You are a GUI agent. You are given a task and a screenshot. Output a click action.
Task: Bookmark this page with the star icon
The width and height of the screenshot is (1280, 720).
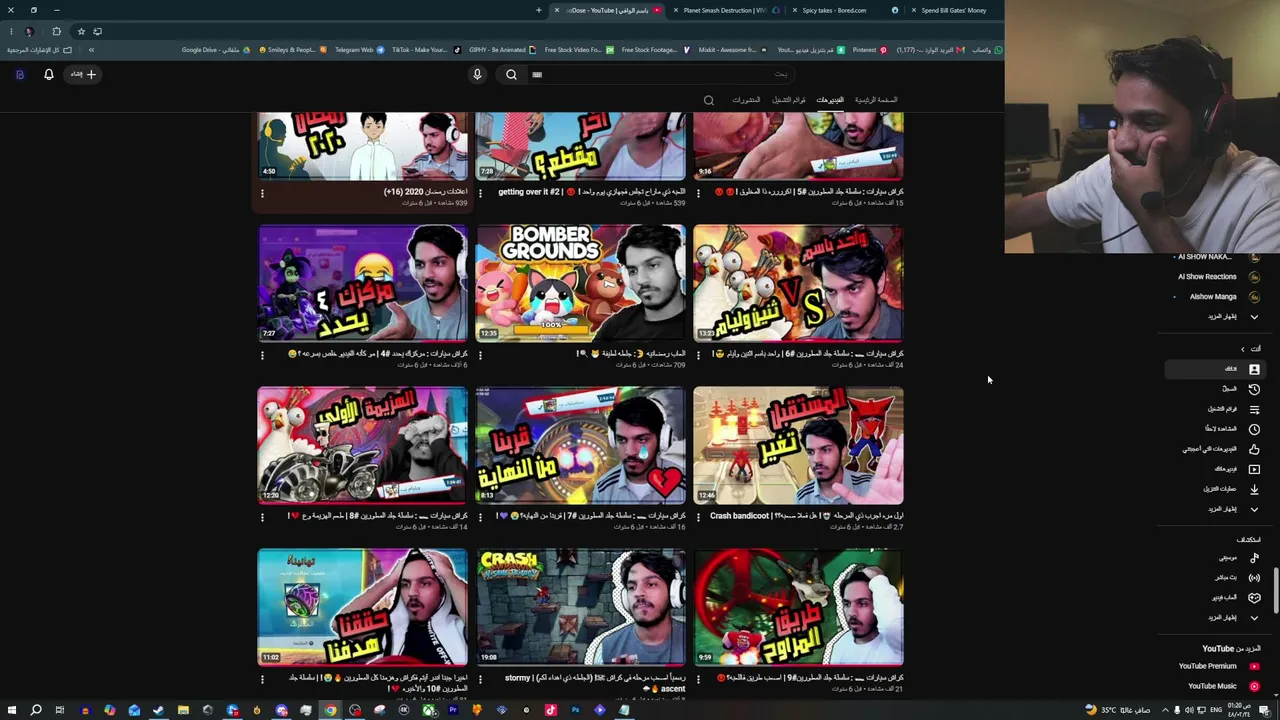(x=81, y=31)
